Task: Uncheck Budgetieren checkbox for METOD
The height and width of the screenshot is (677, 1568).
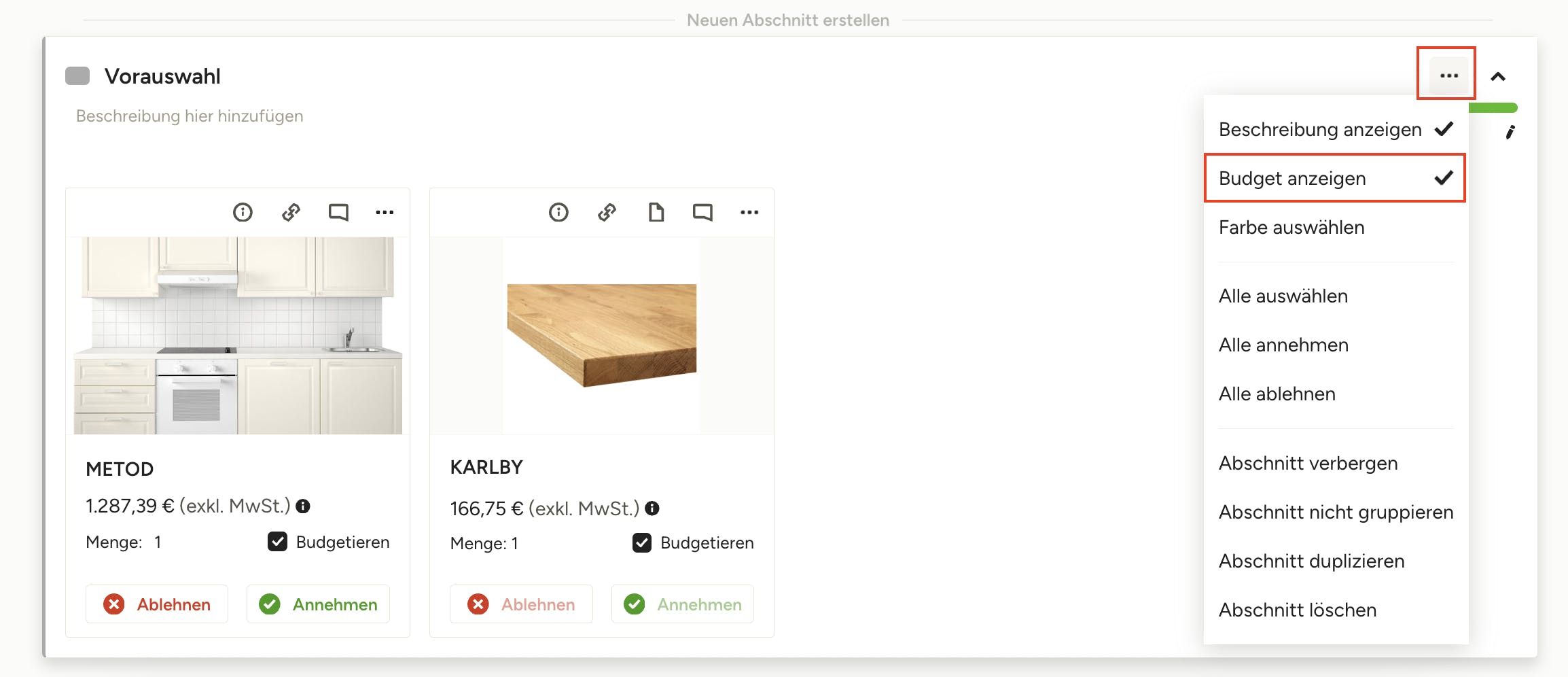Action: click(277, 542)
